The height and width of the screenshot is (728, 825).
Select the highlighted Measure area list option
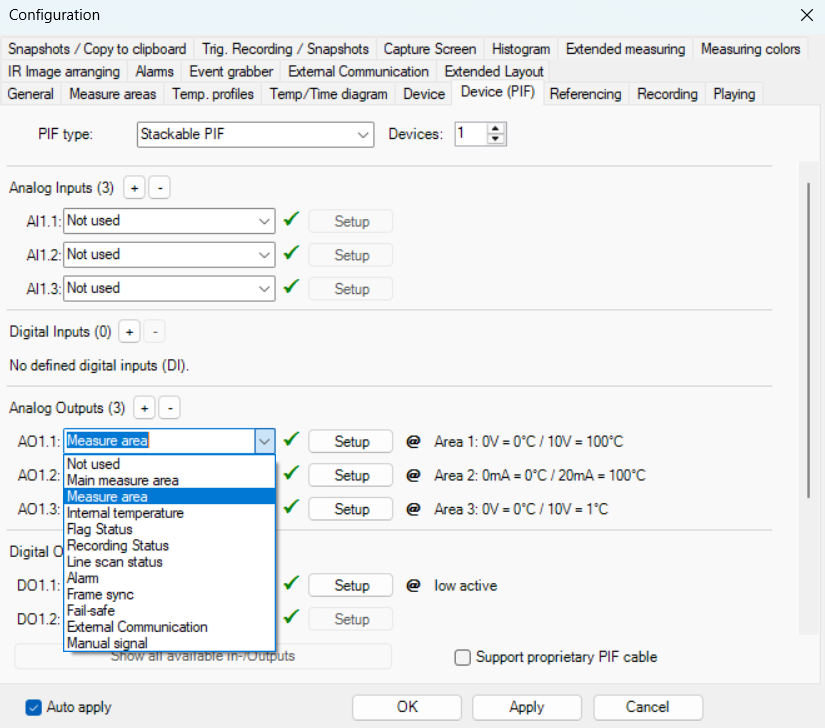[x=169, y=497]
